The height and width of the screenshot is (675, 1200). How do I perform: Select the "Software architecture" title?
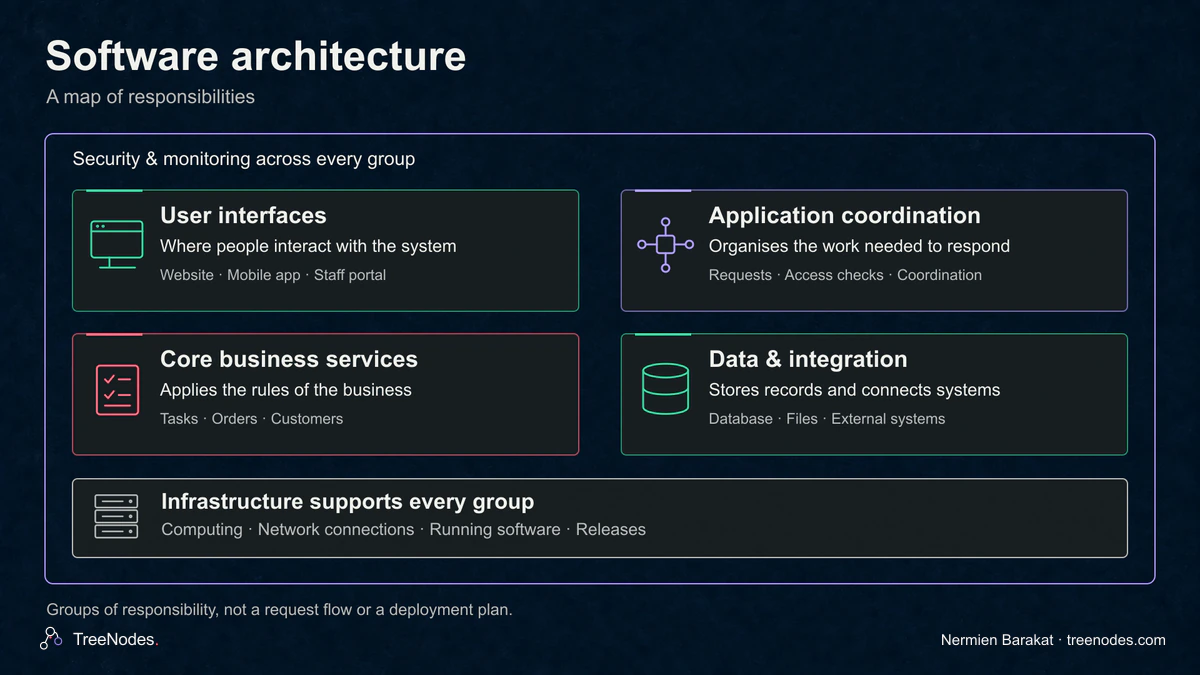(256, 56)
